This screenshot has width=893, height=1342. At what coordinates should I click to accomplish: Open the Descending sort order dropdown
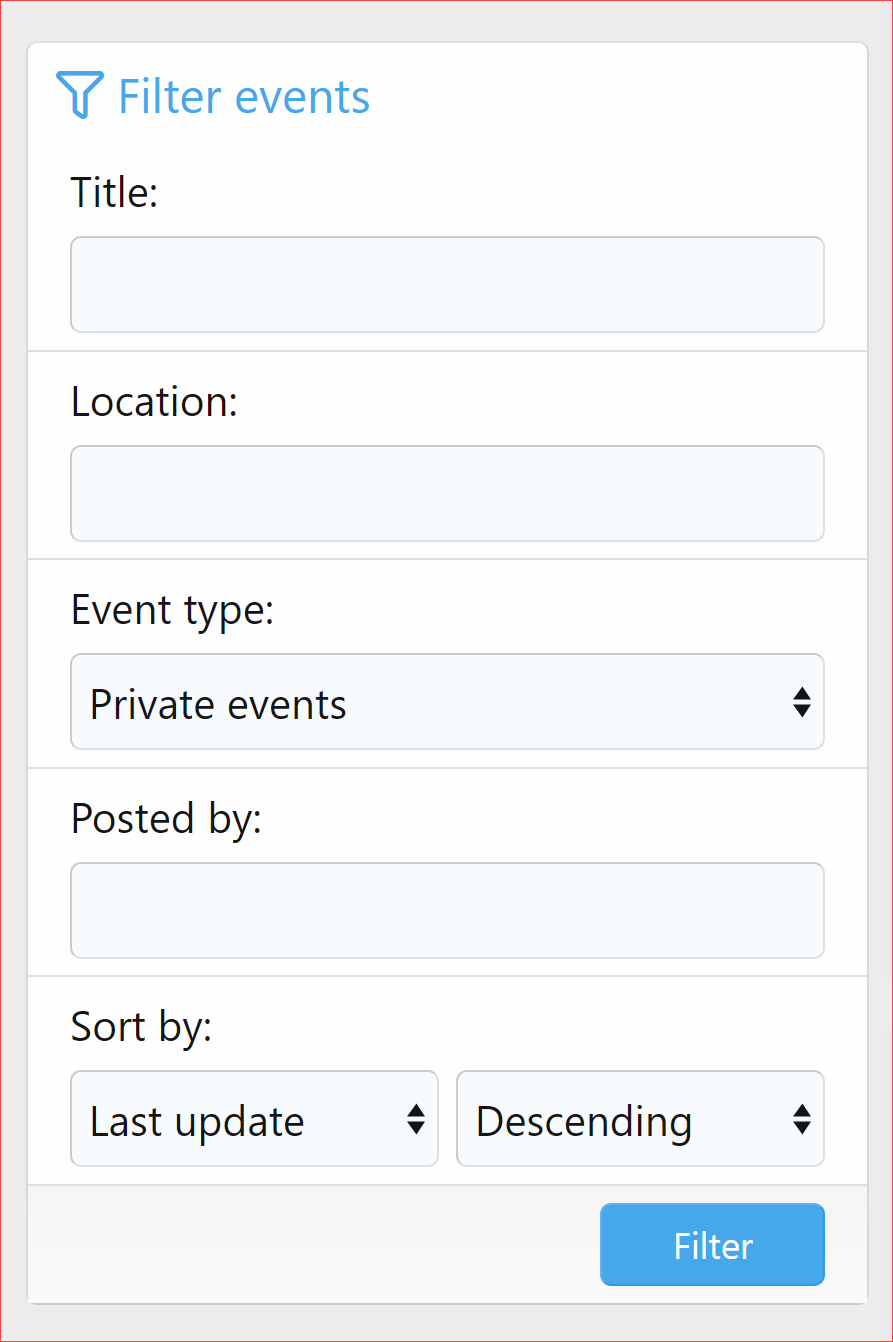[x=640, y=1119]
